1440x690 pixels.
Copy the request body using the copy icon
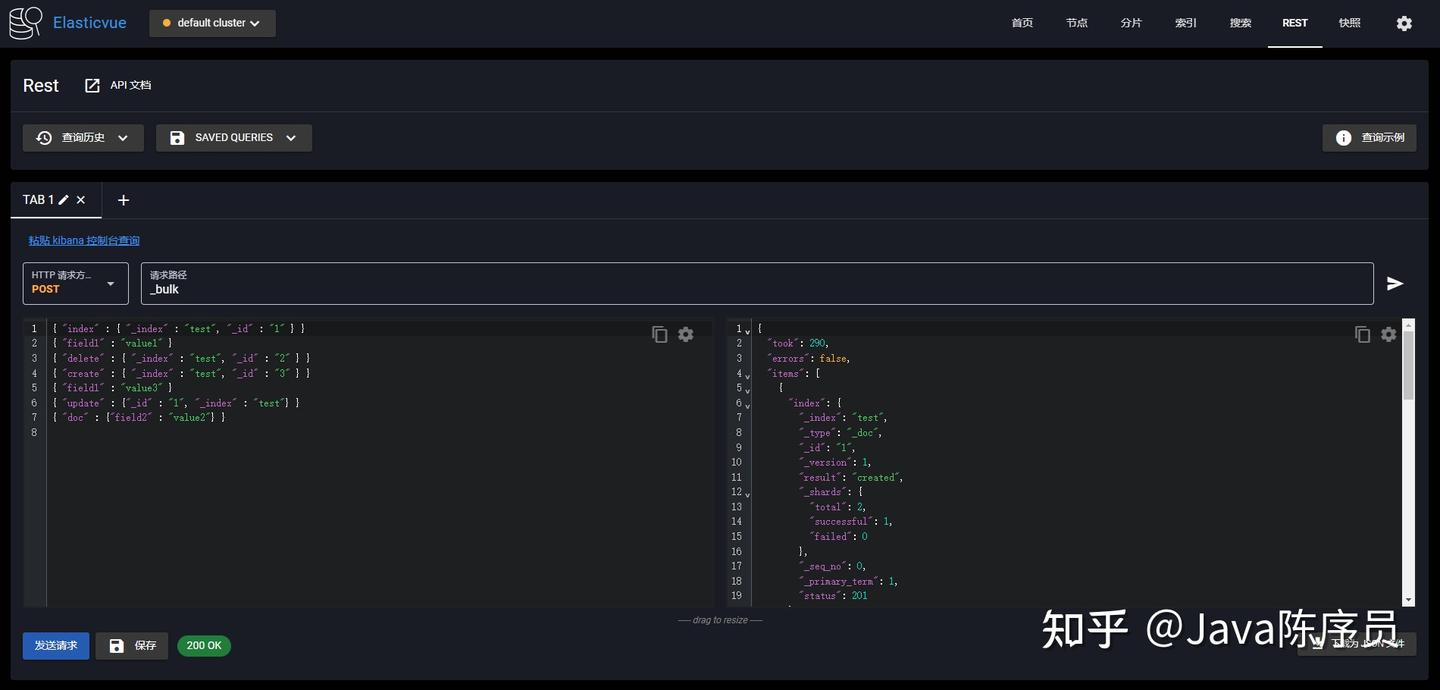click(659, 334)
